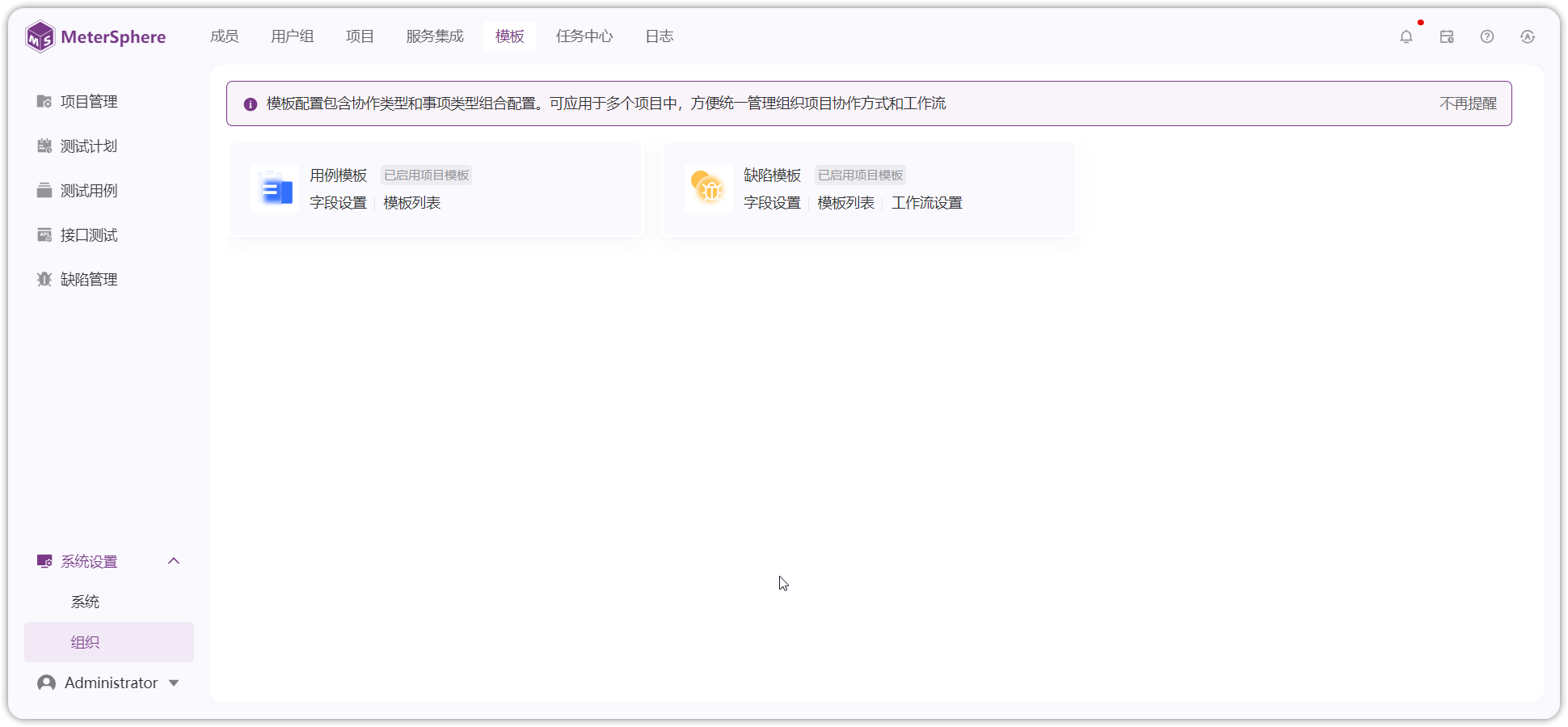Viewport: 1568px width, 727px height.
Task: Open 模板列表 under 缺陷模板
Action: pos(846,203)
